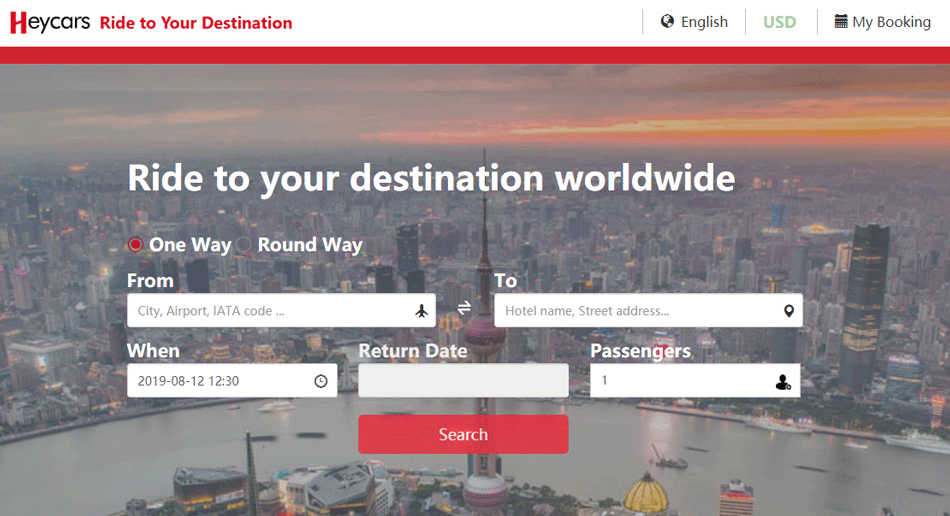Click the airplane icon in From field

[421, 311]
